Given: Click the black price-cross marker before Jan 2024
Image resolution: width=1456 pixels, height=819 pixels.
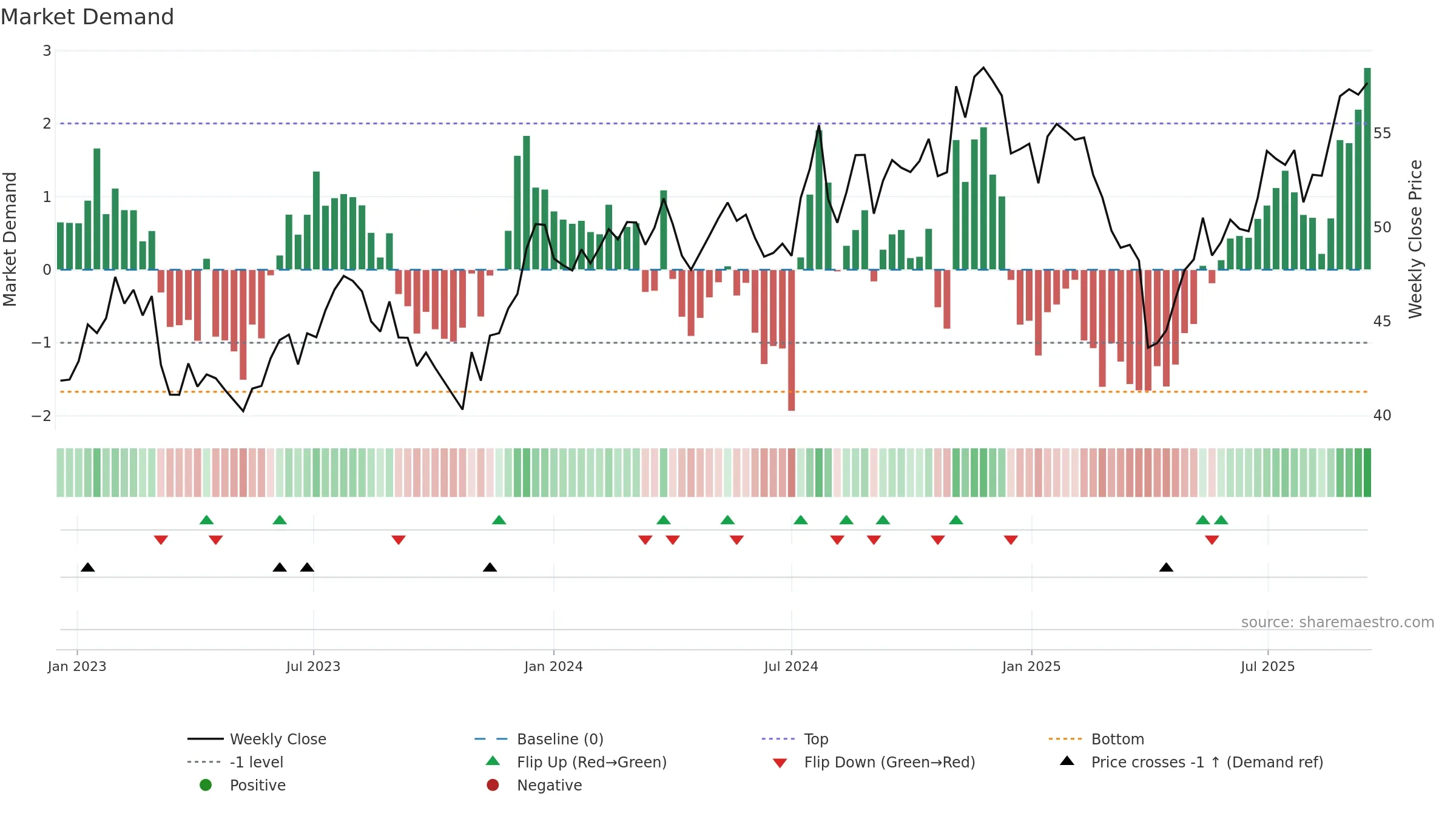Looking at the screenshot, I should (490, 567).
